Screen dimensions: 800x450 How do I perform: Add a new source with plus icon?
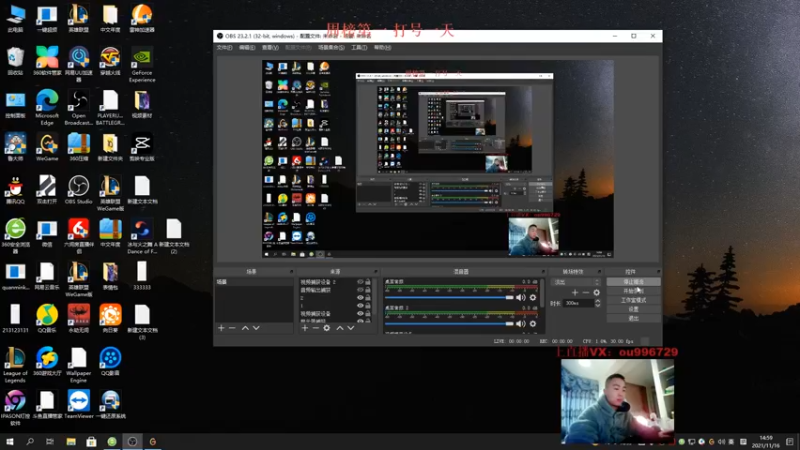tap(305, 328)
